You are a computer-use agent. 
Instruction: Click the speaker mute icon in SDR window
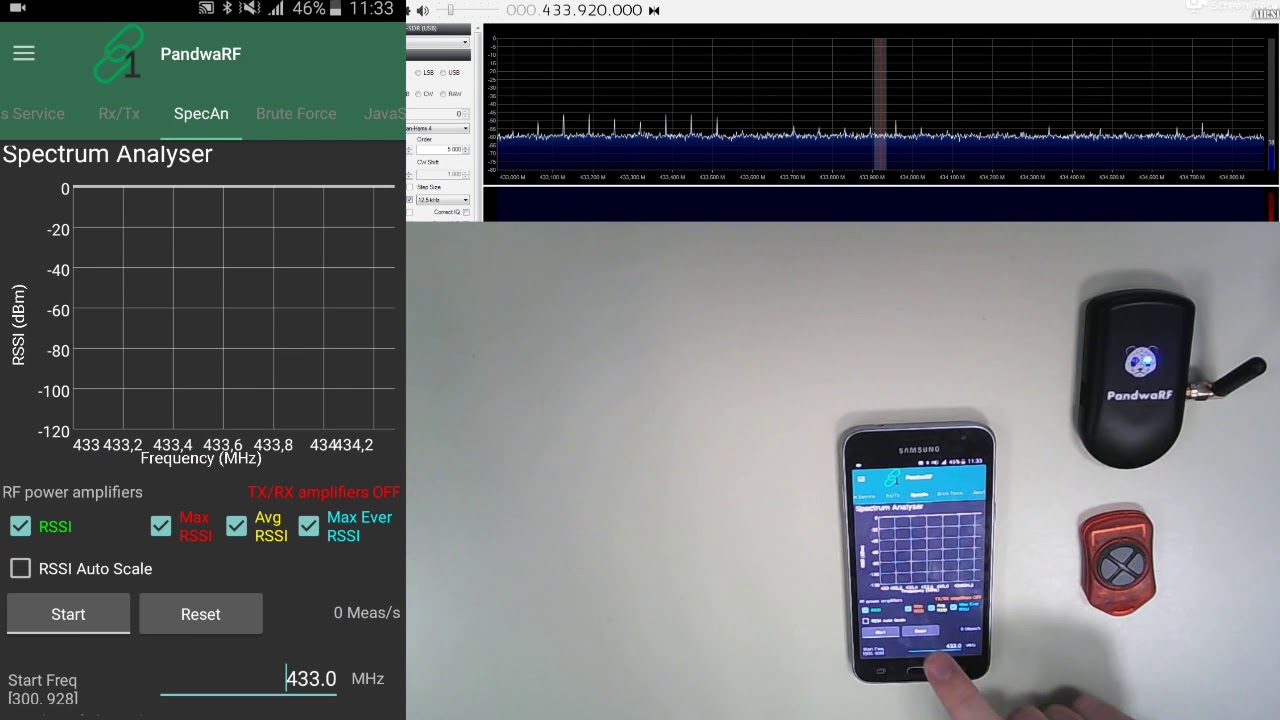click(x=423, y=11)
